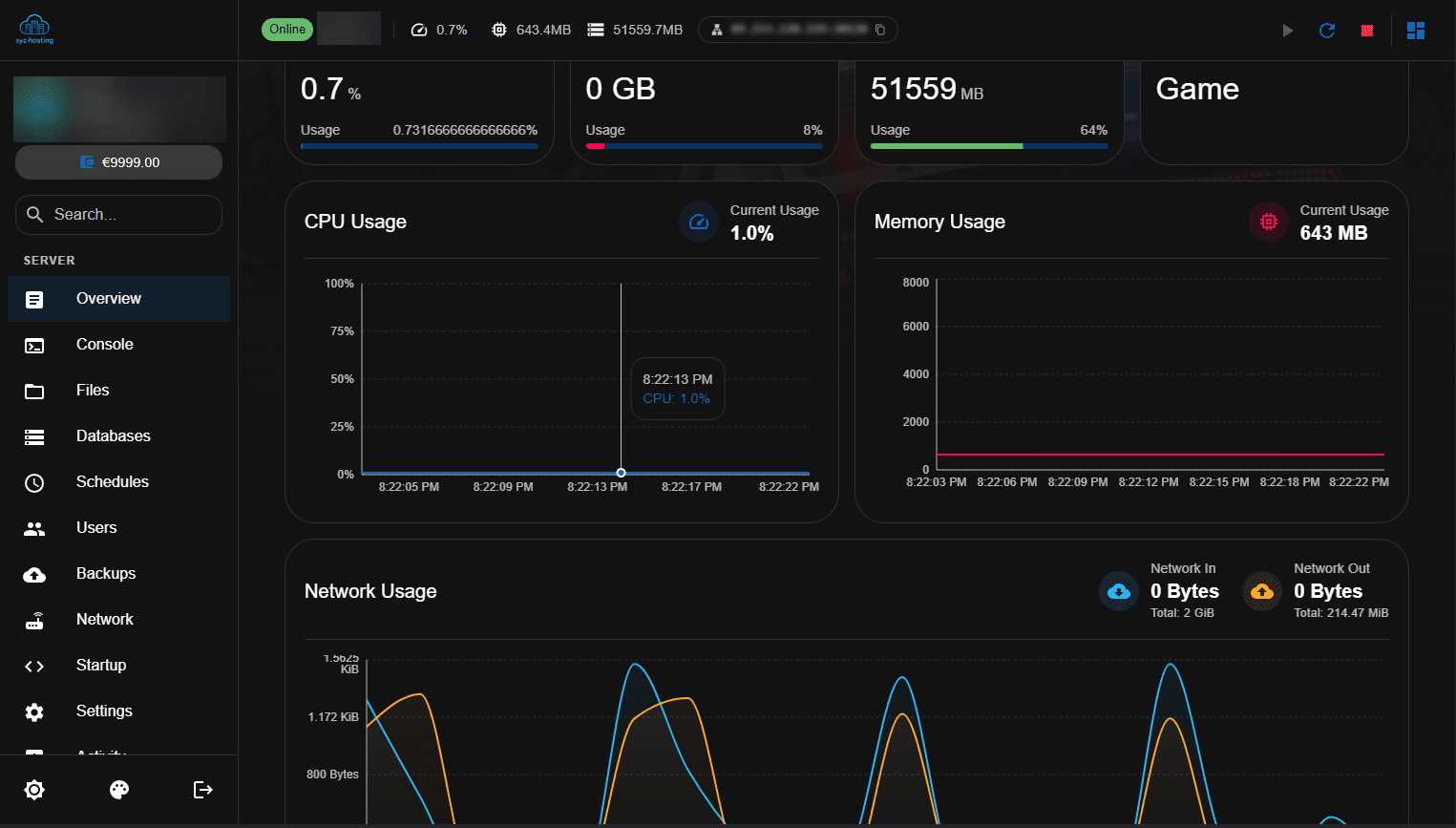This screenshot has height=828, width=1456.
Task: Go to the Network section
Action: [x=119, y=620]
